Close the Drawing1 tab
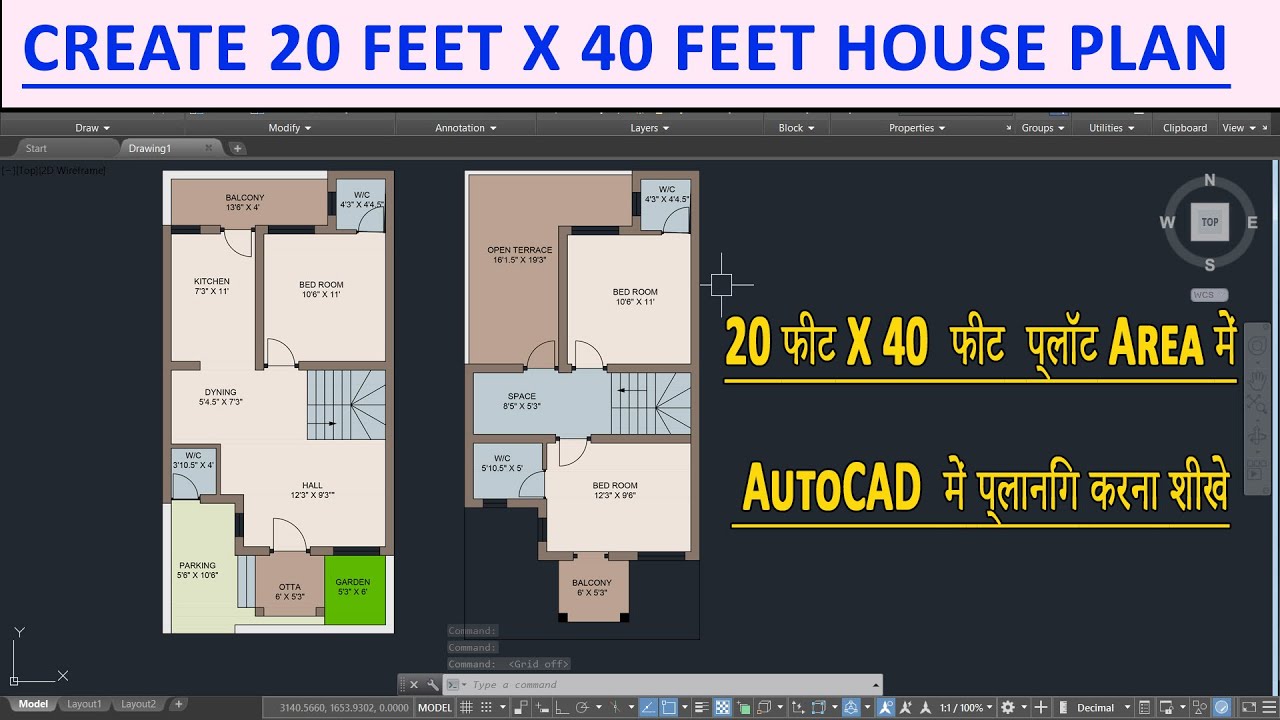The height and width of the screenshot is (720, 1280). click(x=209, y=148)
